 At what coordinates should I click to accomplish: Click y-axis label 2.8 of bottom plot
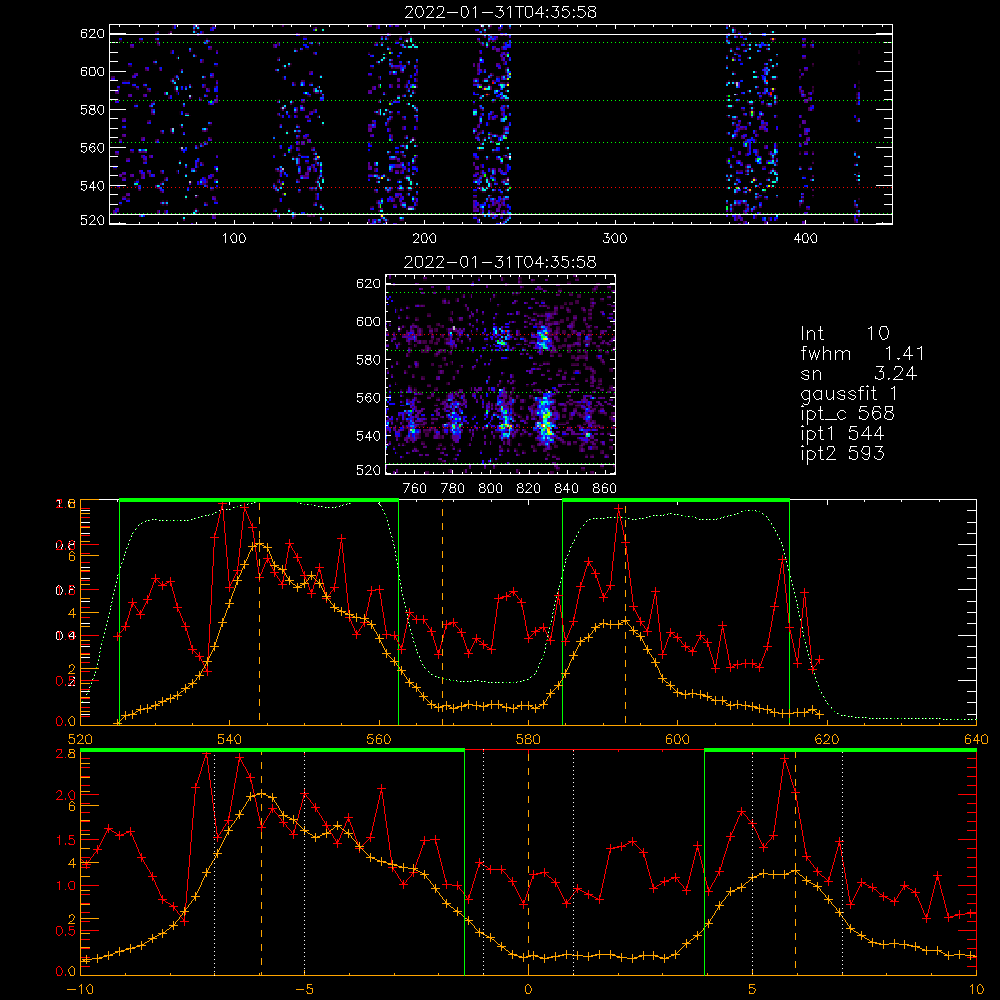[x=67, y=753]
